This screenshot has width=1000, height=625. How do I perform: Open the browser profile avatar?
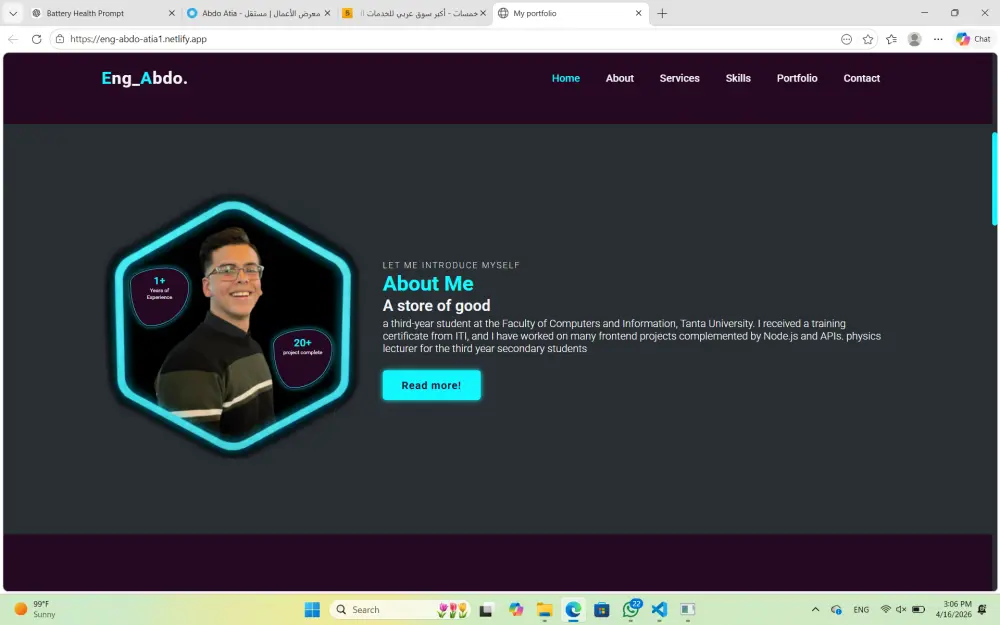point(915,39)
